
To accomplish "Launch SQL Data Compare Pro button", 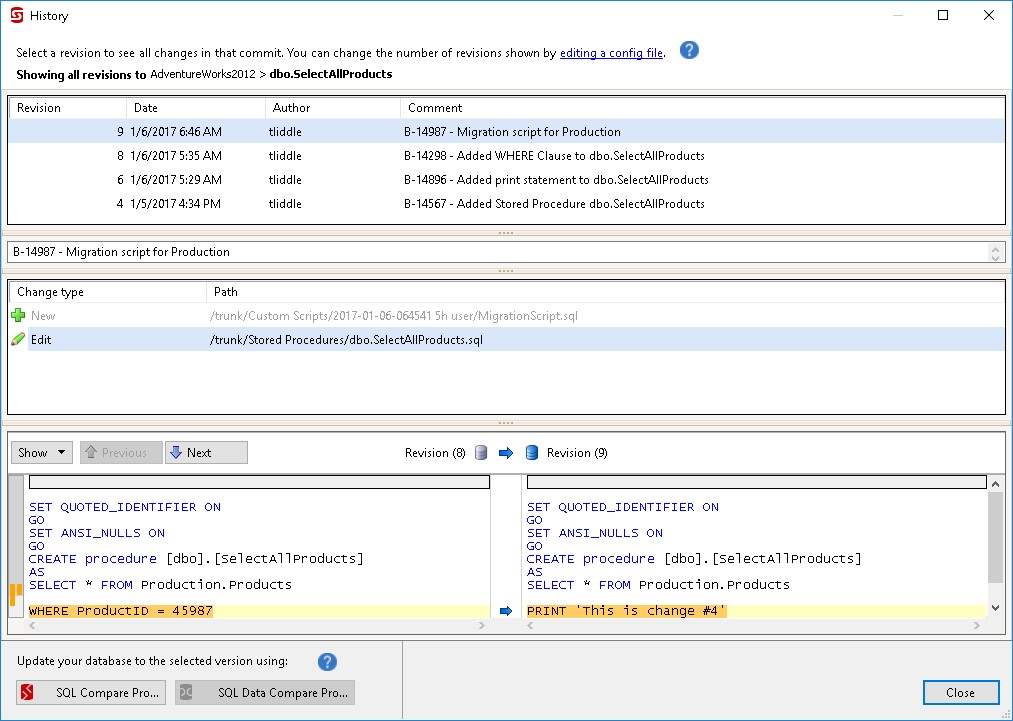I will (x=265, y=693).
